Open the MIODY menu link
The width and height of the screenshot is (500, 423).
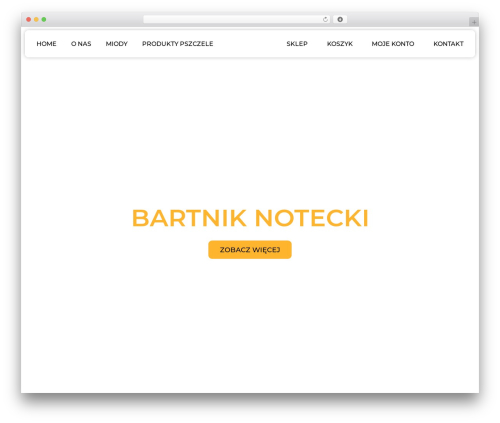pyautogui.click(x=117, y=44)
